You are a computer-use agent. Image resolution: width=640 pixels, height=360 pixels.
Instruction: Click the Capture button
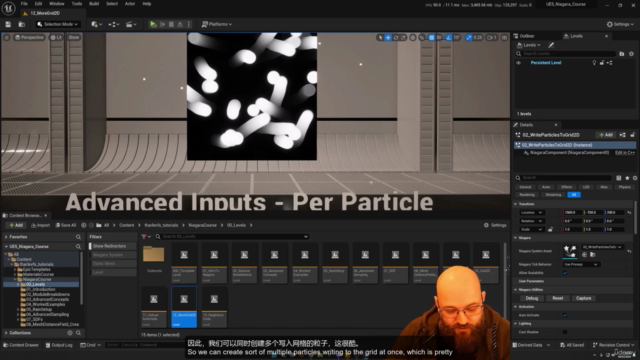coord(583,298)
